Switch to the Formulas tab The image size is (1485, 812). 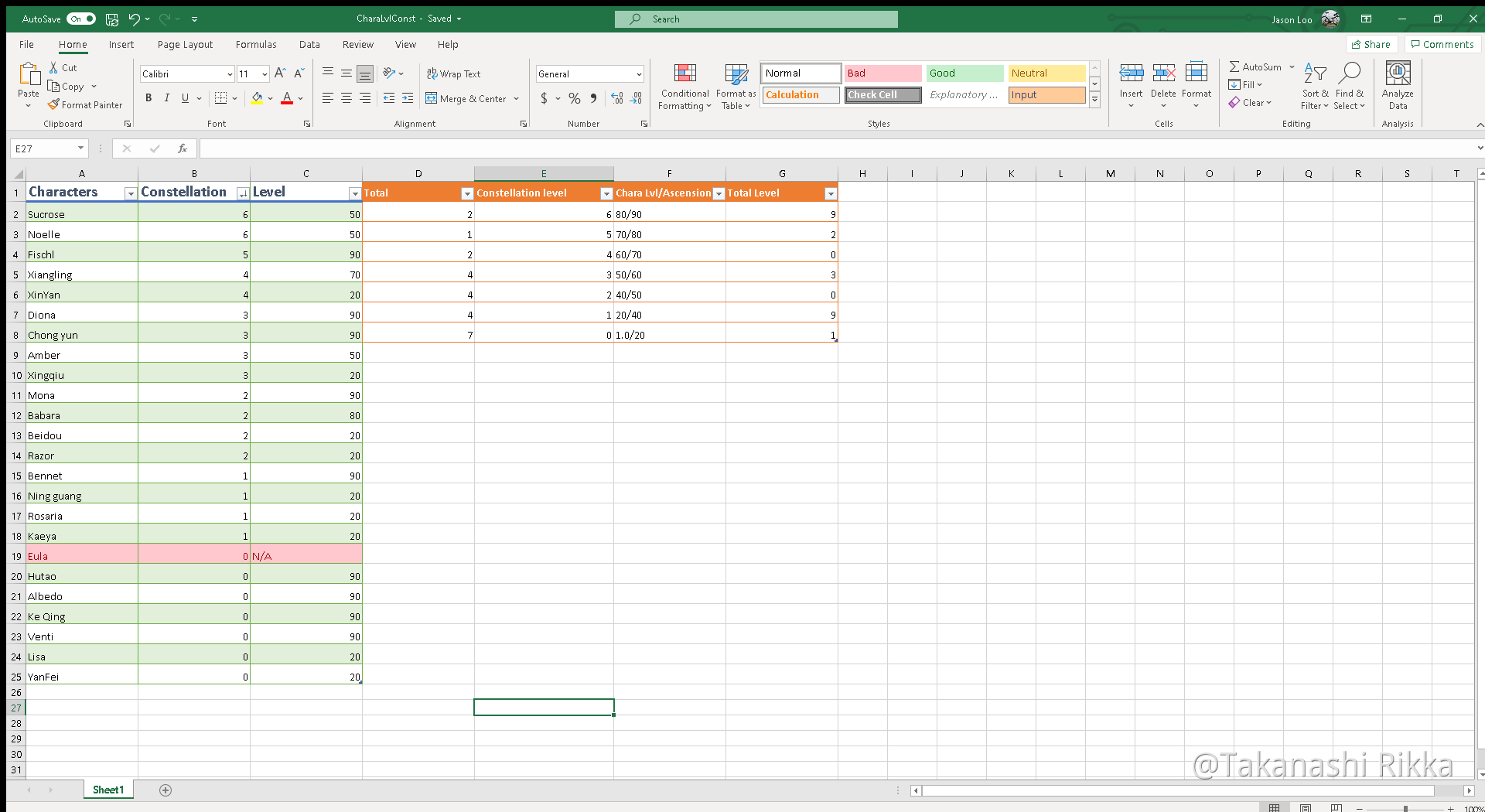click(256, 45)
